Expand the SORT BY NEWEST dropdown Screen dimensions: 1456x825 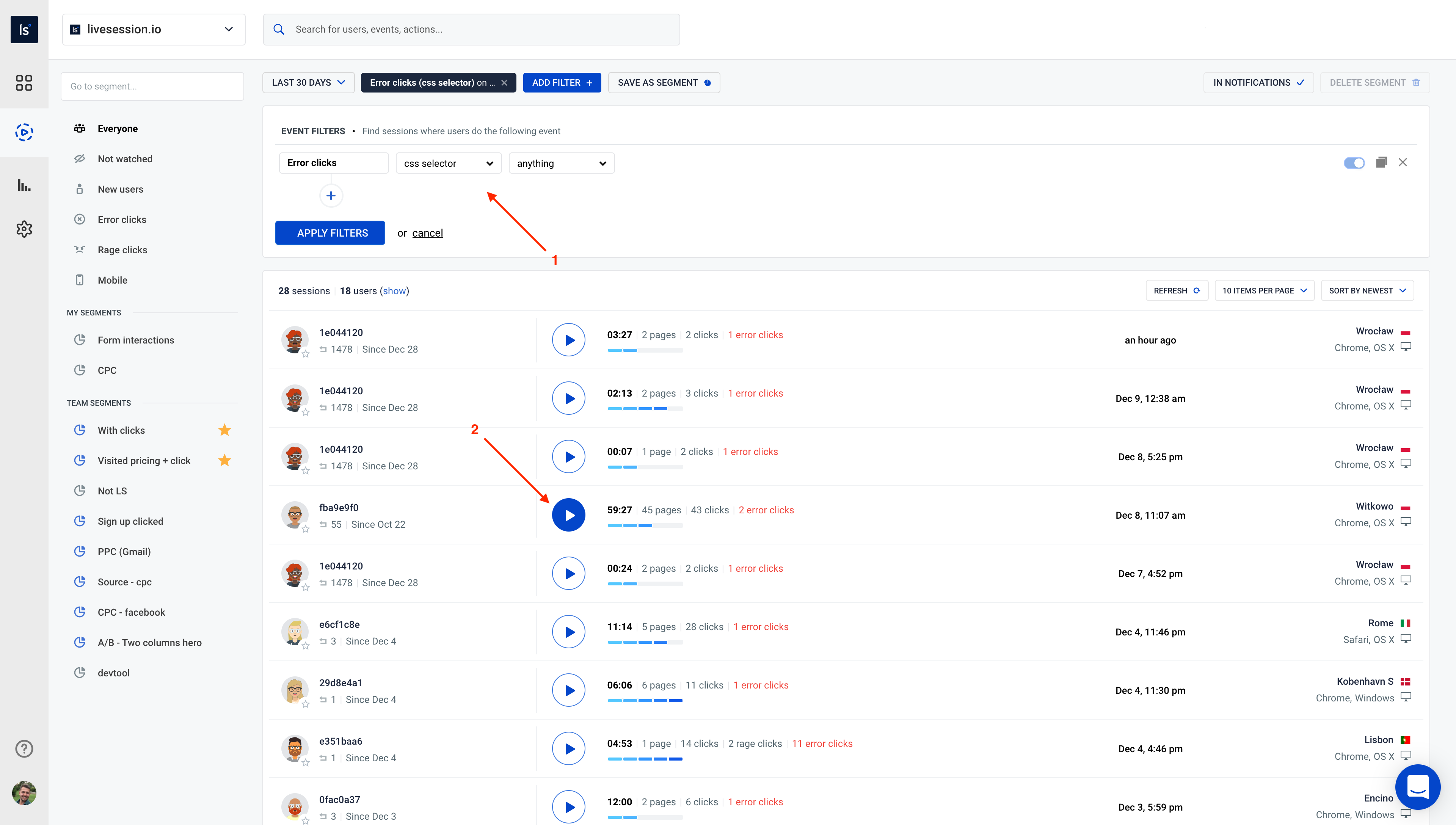point(1367,290)
